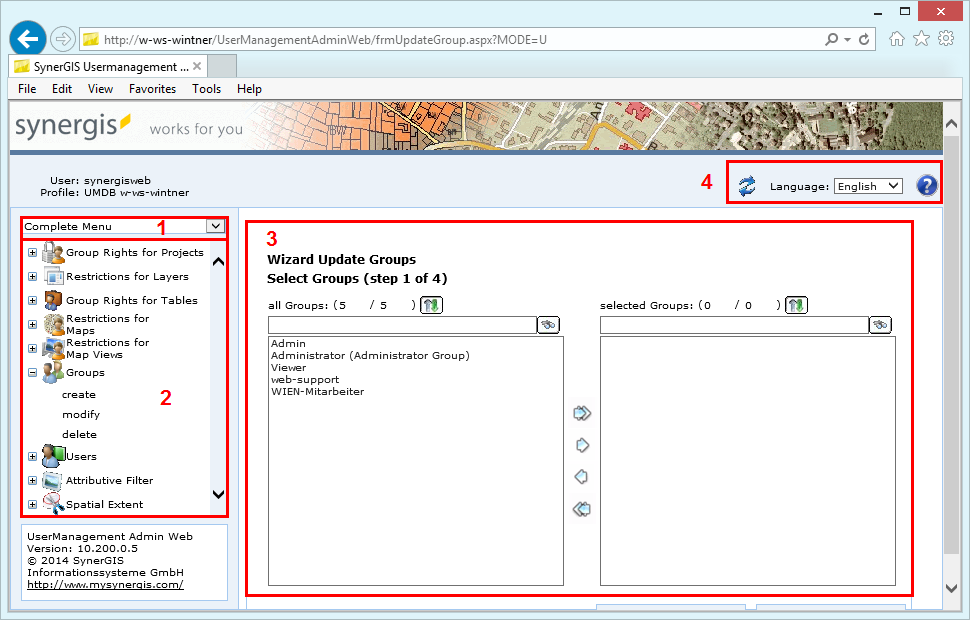Click create under the Groups node
This screenshot has width=970, height=620.
click(x=79, y=394)
